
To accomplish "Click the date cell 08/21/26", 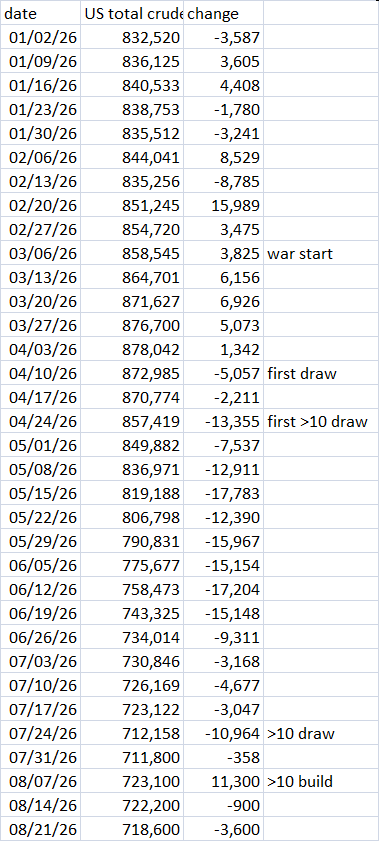I will pyautogui.click(x=41, y=829).
